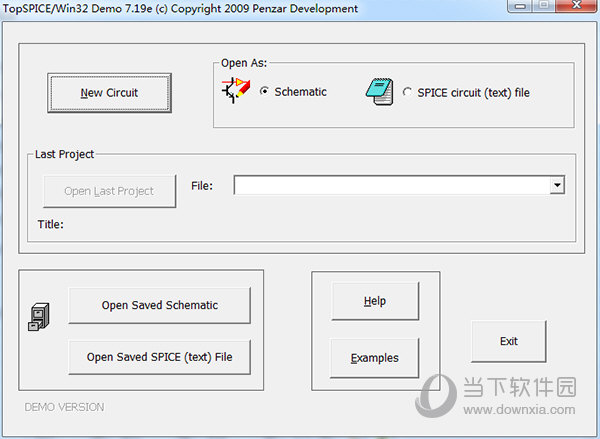
Task: Click the Last Project group label
Action: (x=64, y=154)
